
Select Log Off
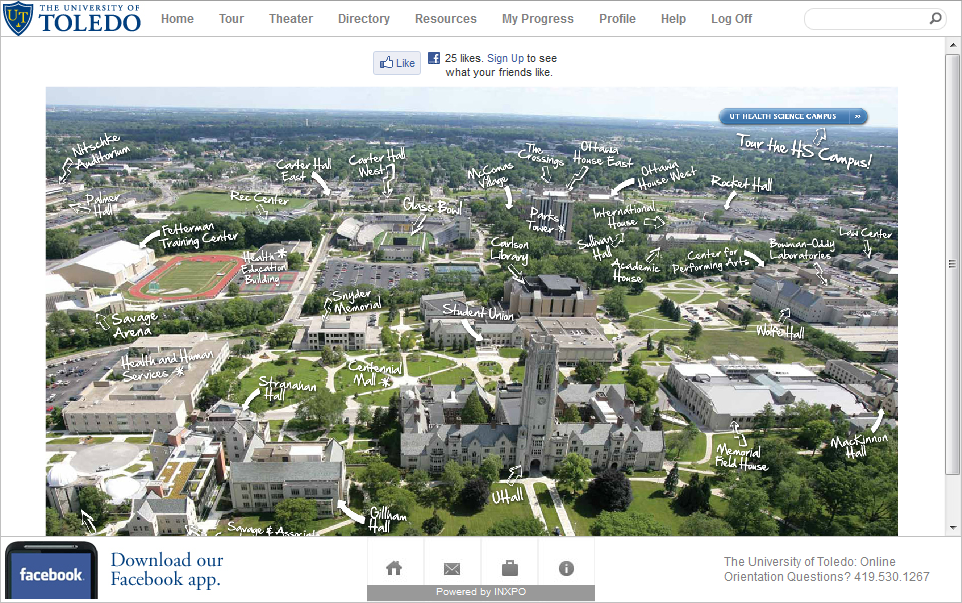tap(731, 19)
